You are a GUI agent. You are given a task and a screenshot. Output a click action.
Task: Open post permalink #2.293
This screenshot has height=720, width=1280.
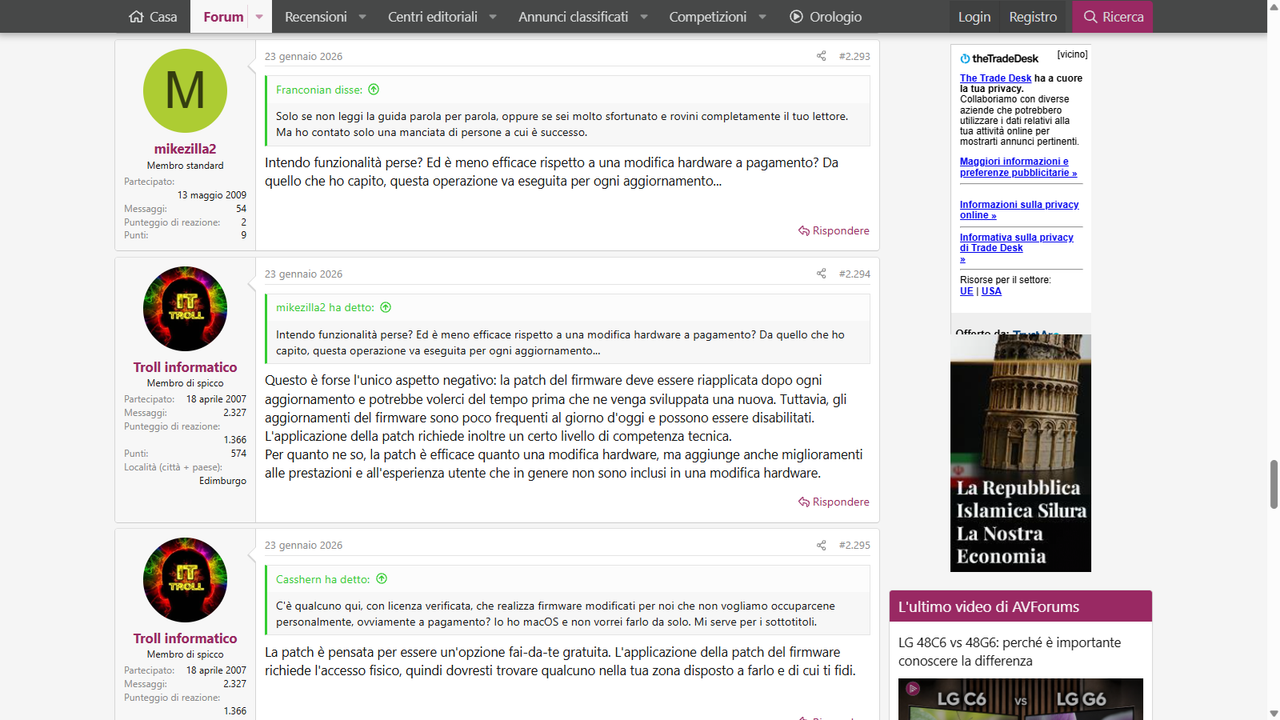854,57
